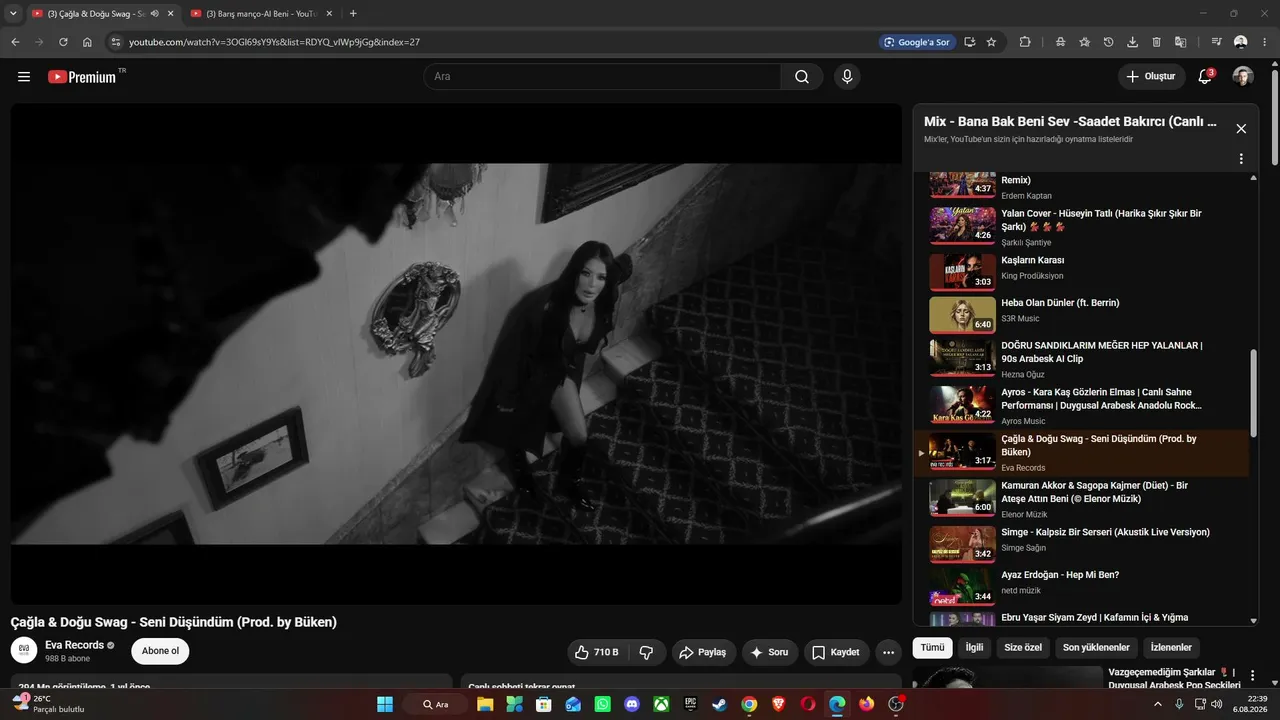Click the Eva Records channel avatar
The image size is (1280, 720).
[24, 651]
